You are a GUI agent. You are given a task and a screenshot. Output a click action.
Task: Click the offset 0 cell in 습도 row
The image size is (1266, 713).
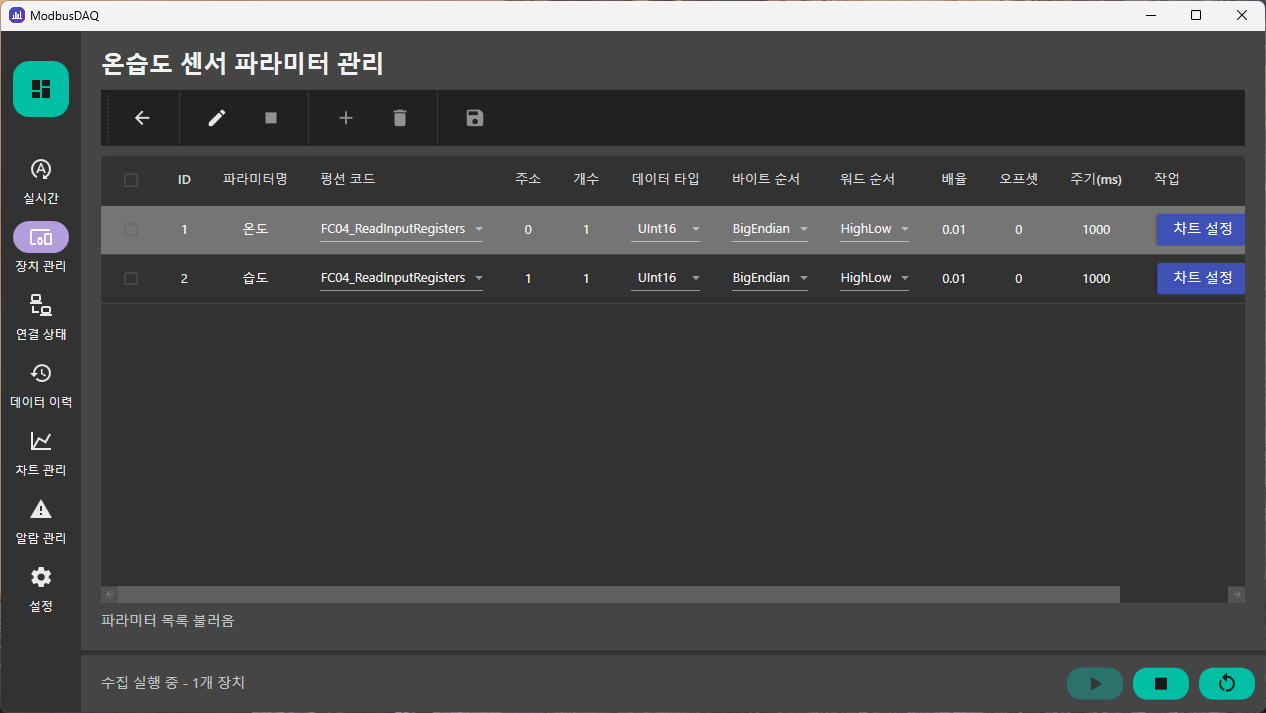coord(1019,279)
